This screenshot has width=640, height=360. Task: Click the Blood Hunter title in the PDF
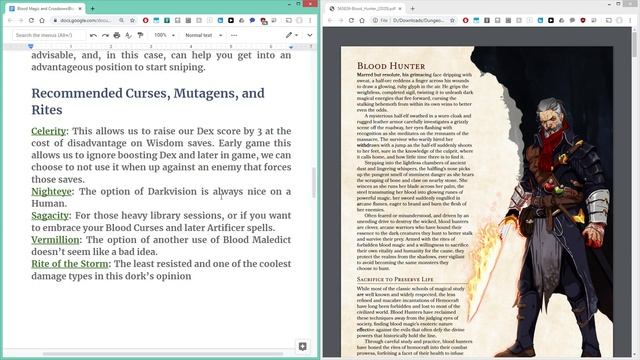(x=391, y=66)
